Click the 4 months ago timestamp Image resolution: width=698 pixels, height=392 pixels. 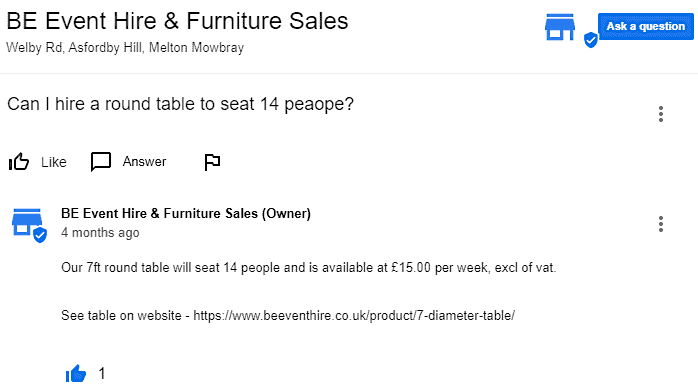(100, 233)
